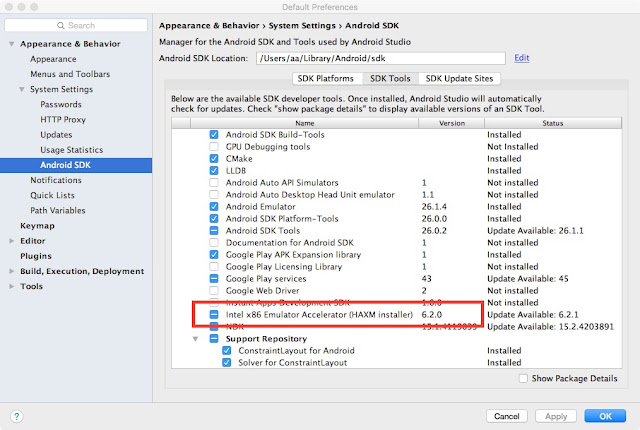This screenshot has width=640, height=430.
Task: Select HTTP Proxy in sidebar
Action: click(63, 120)
